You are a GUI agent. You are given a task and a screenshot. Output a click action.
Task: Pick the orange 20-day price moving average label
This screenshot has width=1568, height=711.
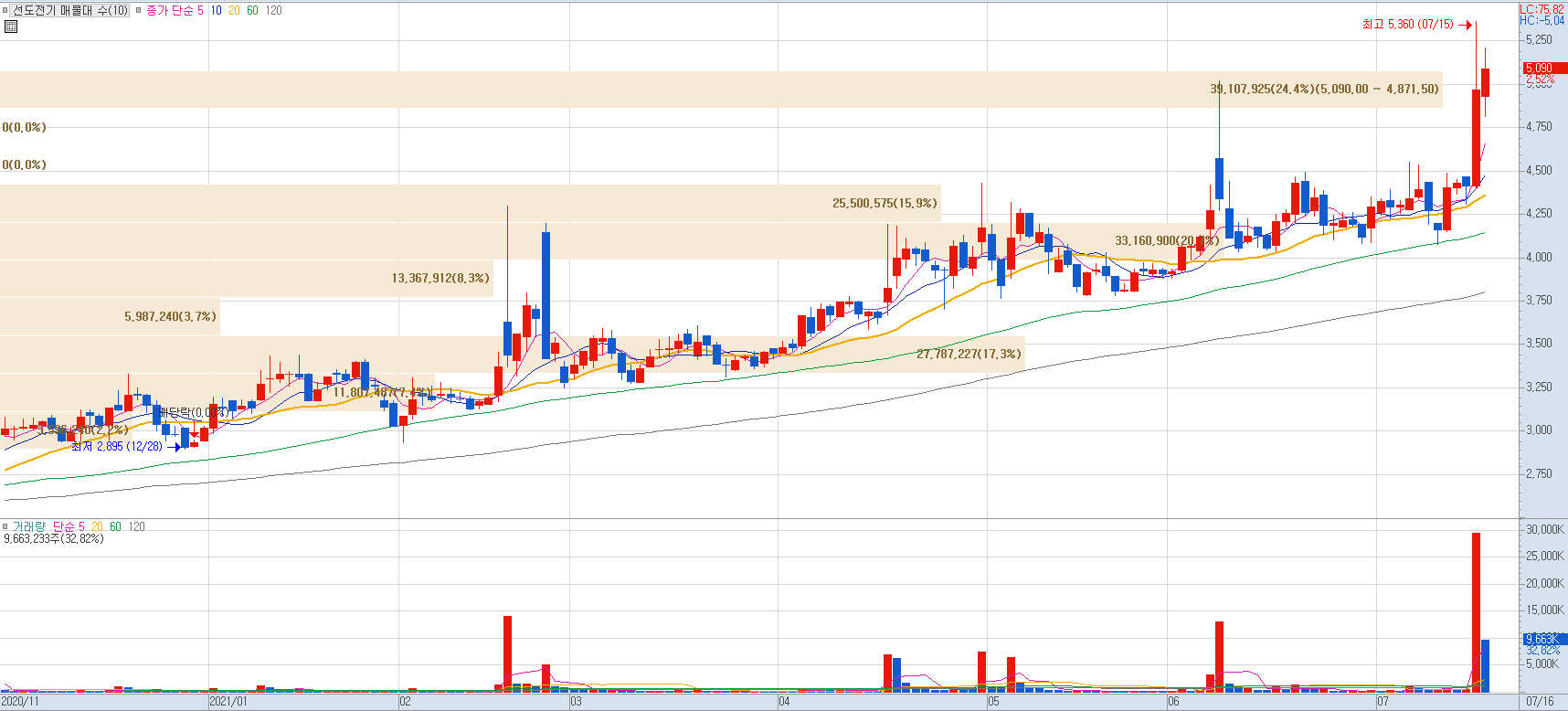pyautogui.click(x=234, y=11)
